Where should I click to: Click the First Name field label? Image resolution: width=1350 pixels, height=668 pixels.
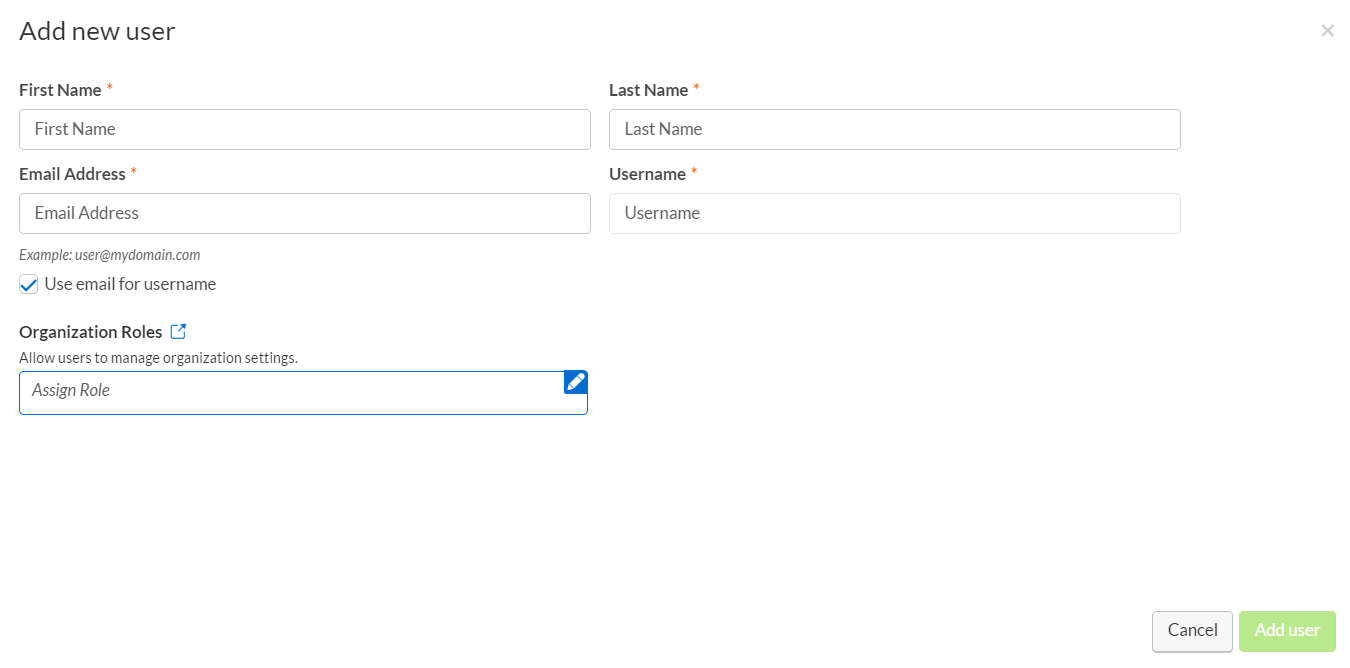click(x=60, y=90)
